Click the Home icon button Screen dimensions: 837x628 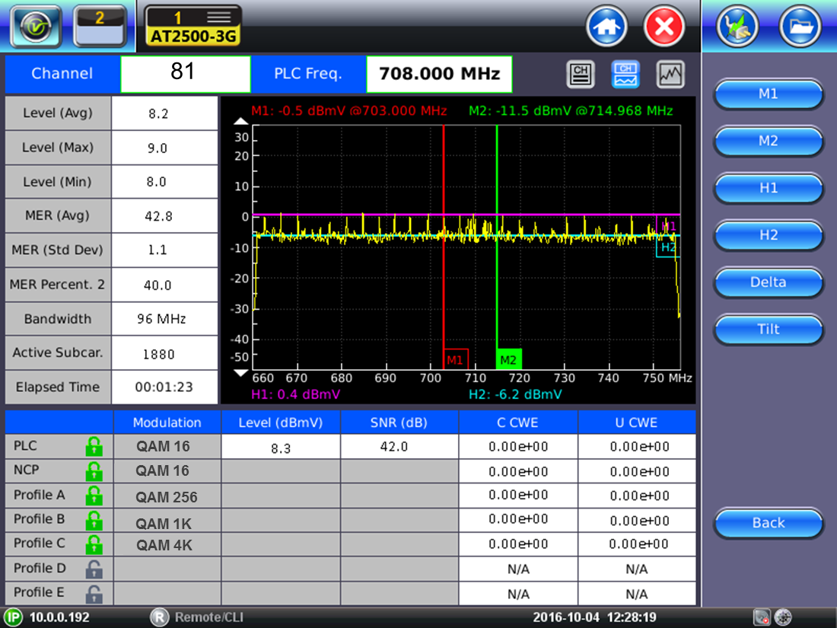[607, 25]
